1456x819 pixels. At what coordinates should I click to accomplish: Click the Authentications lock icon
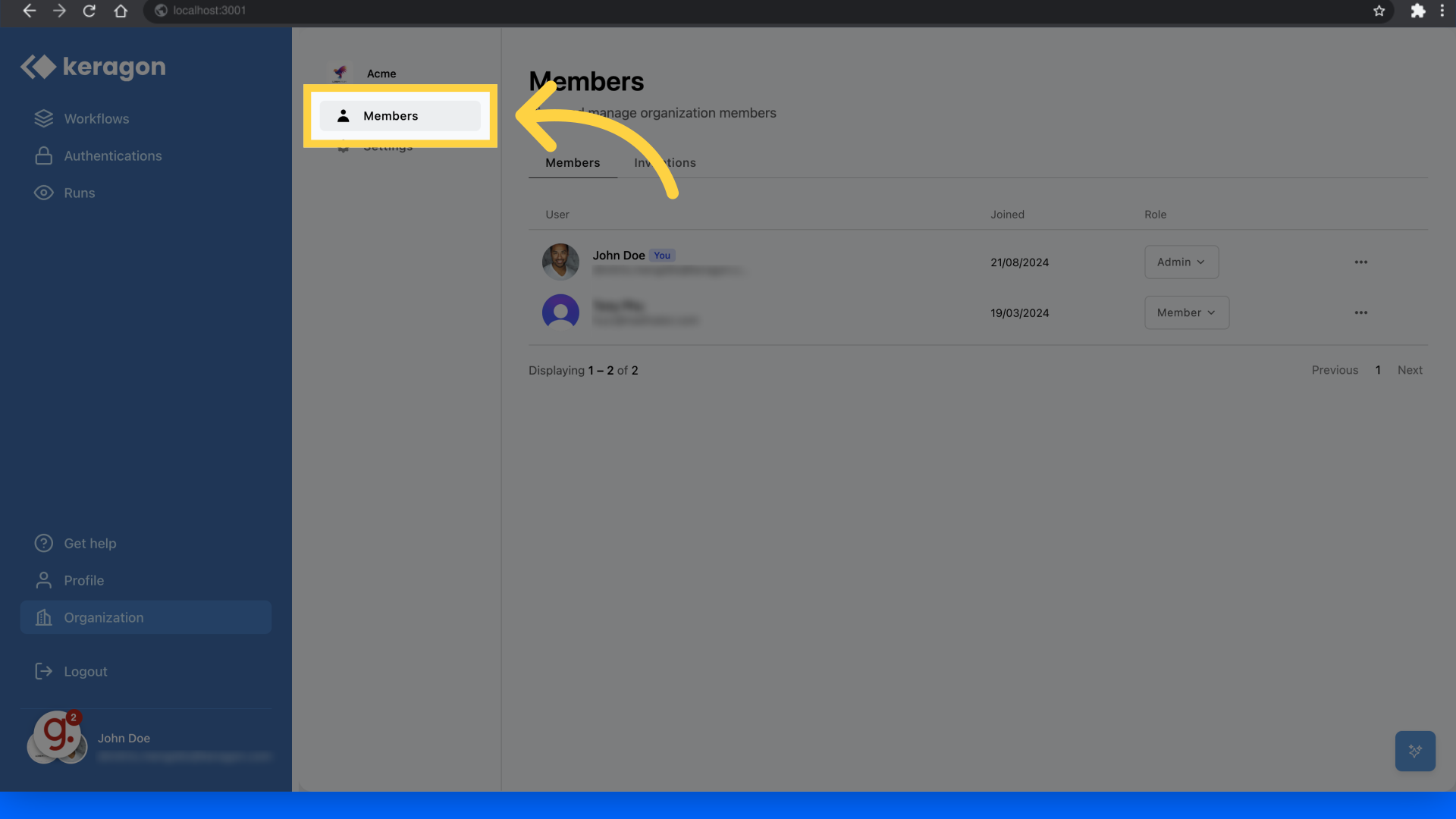point(44,156)
